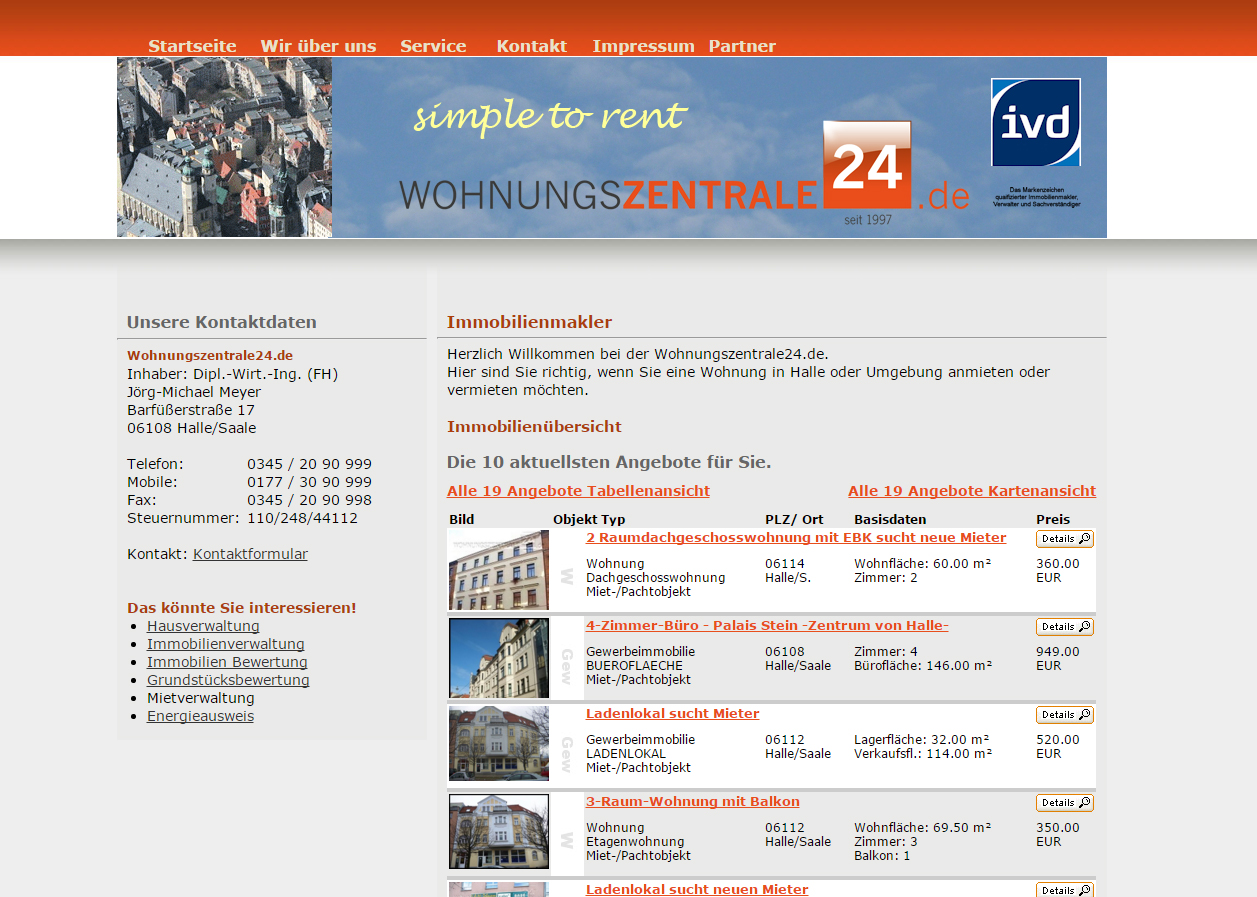Open 2 Raumdachgeschosswohnung mit EBK listing title
Viewport: 1257px width, 897px height.
(x=796, y=538)
